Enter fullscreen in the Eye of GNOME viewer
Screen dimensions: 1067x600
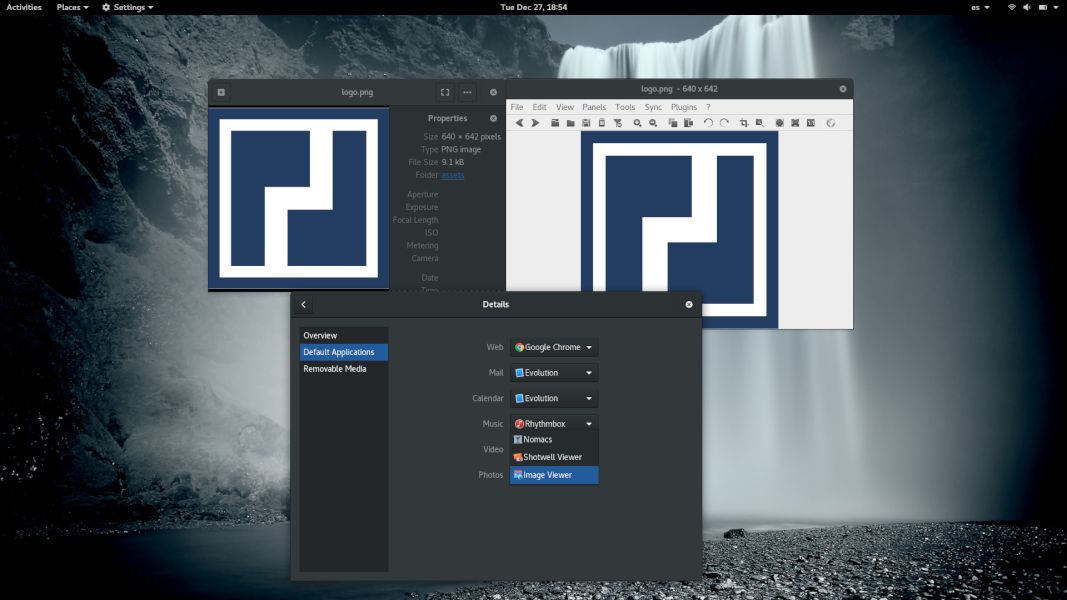[443, 91]
